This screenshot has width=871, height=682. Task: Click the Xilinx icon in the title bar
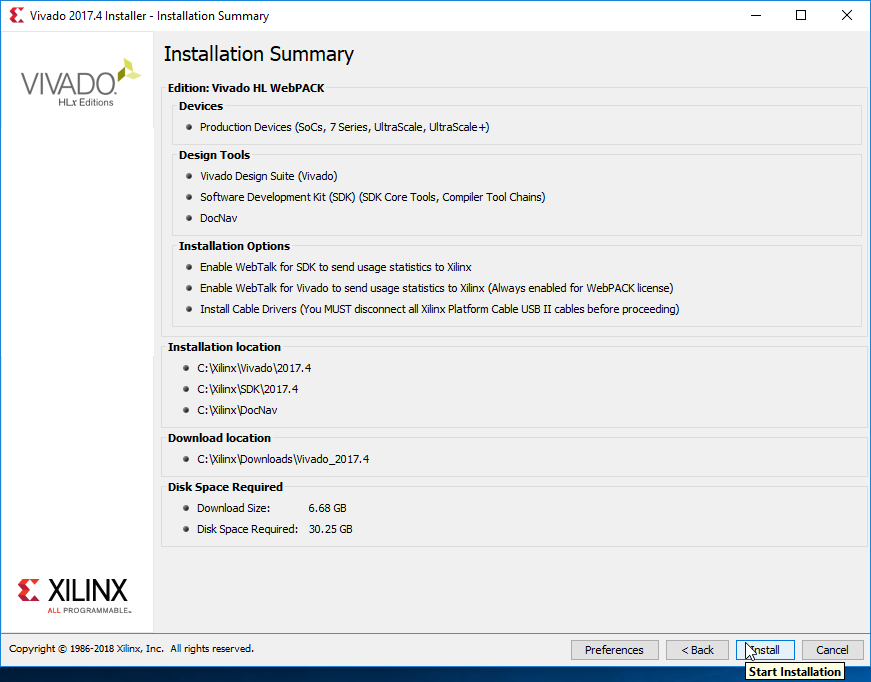(x=17, y=16)
